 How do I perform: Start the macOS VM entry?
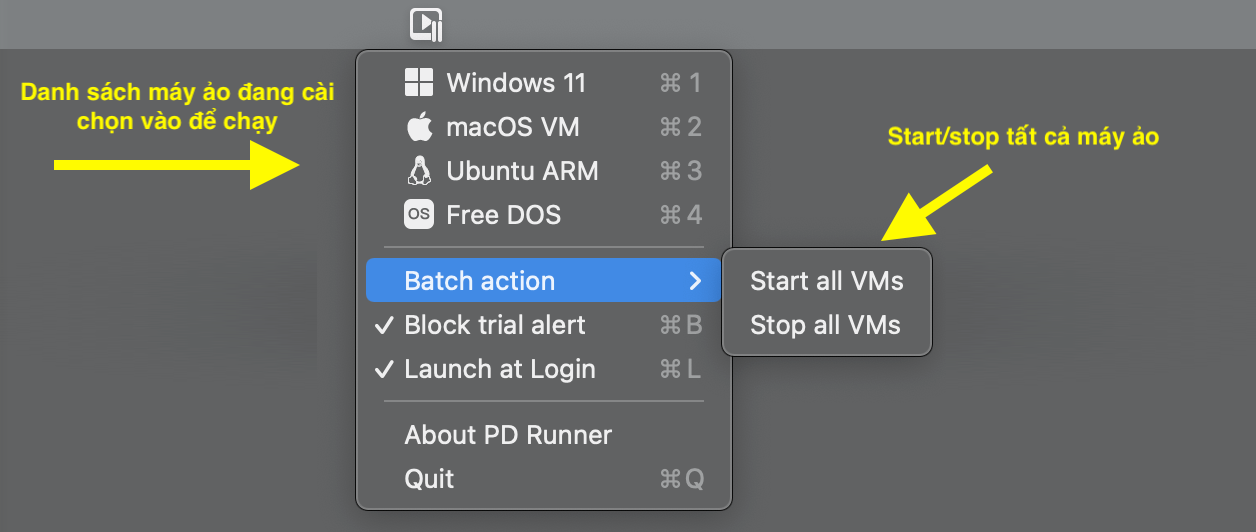click(513, 127)
